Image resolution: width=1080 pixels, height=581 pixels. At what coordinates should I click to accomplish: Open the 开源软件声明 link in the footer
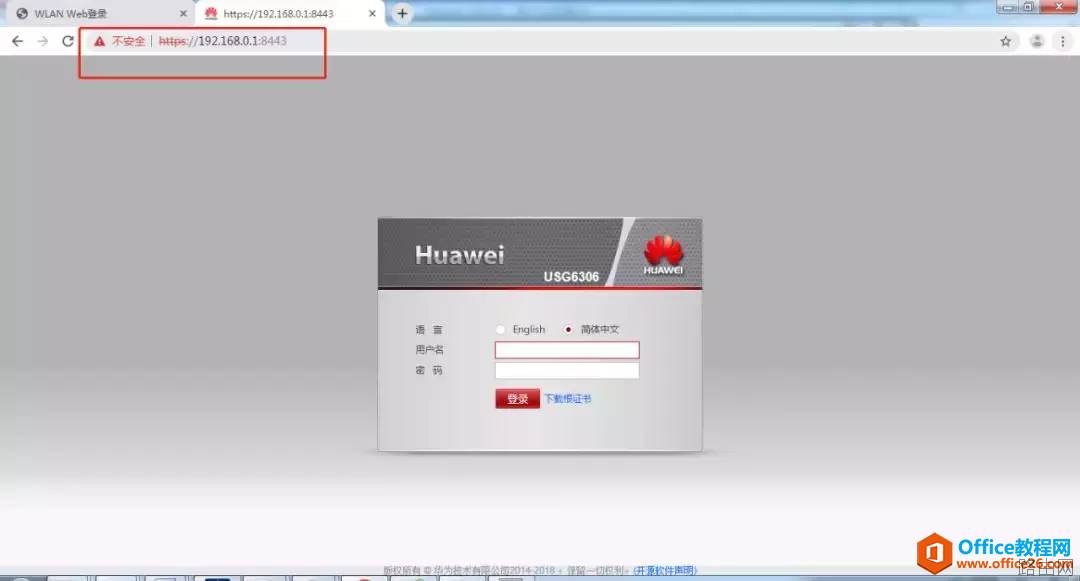point(665,571)
